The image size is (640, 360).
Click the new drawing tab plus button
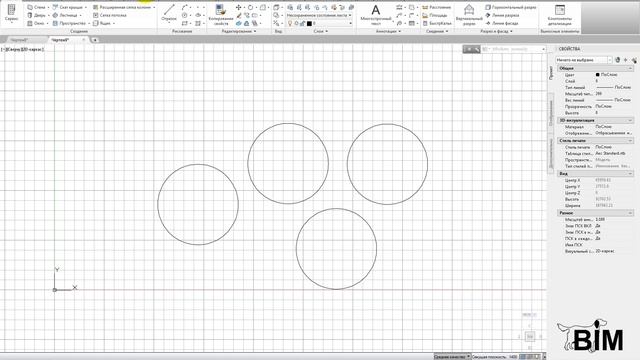[95, 40]
